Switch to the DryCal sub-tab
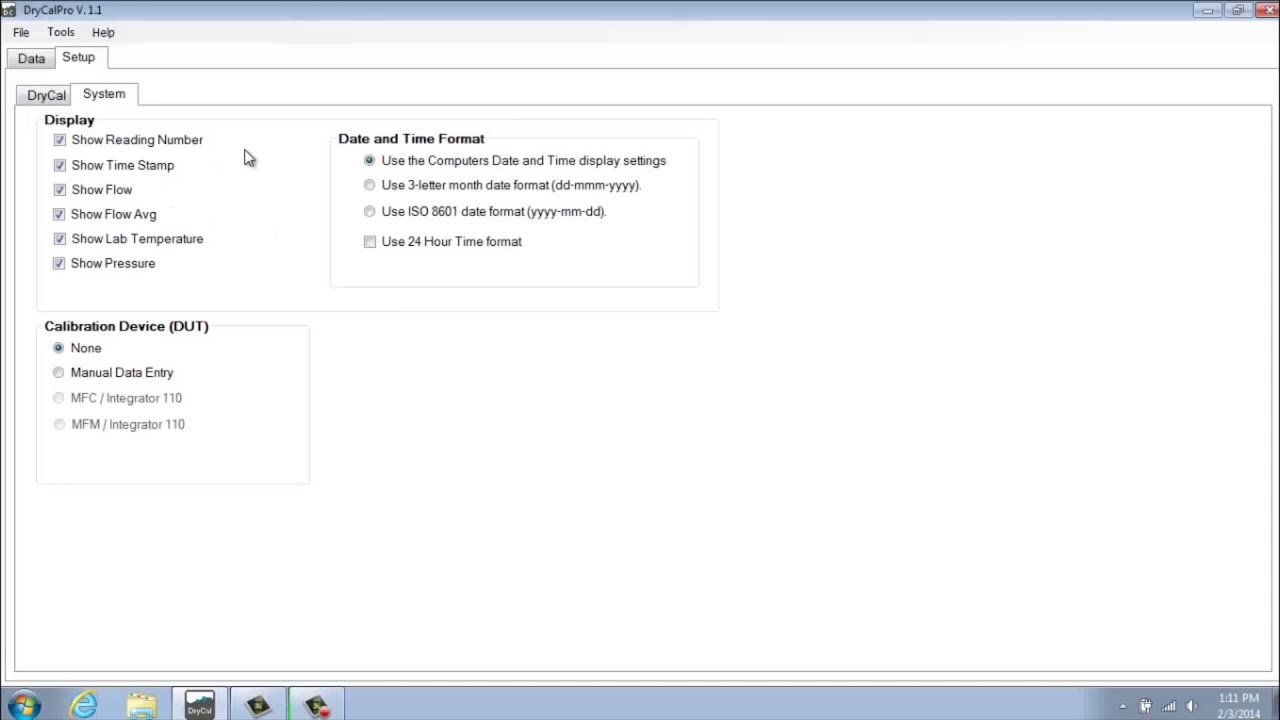1280x720 pixels. 46,95
